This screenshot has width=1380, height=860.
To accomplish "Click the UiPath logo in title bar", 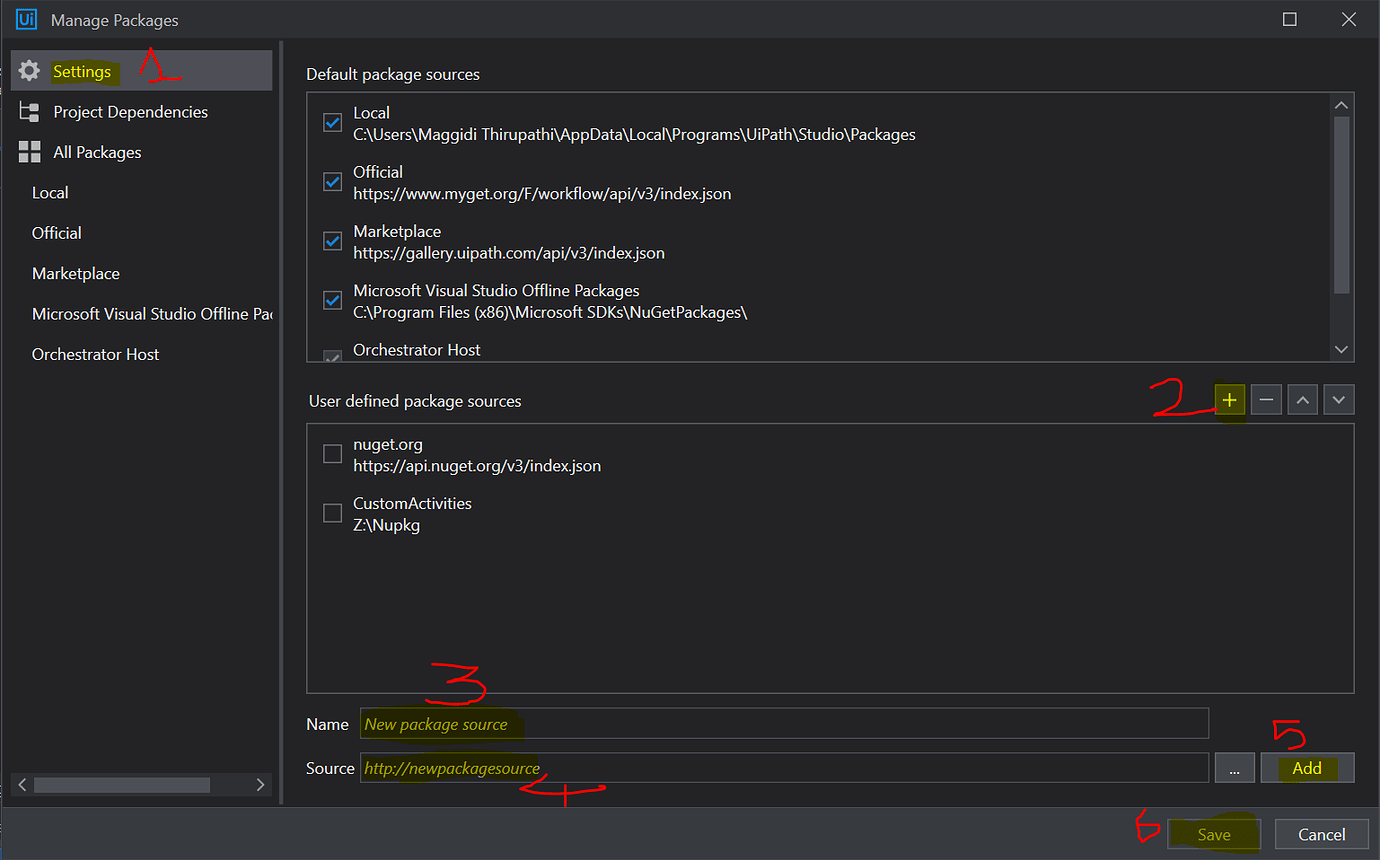I will [x=26, y=19].
